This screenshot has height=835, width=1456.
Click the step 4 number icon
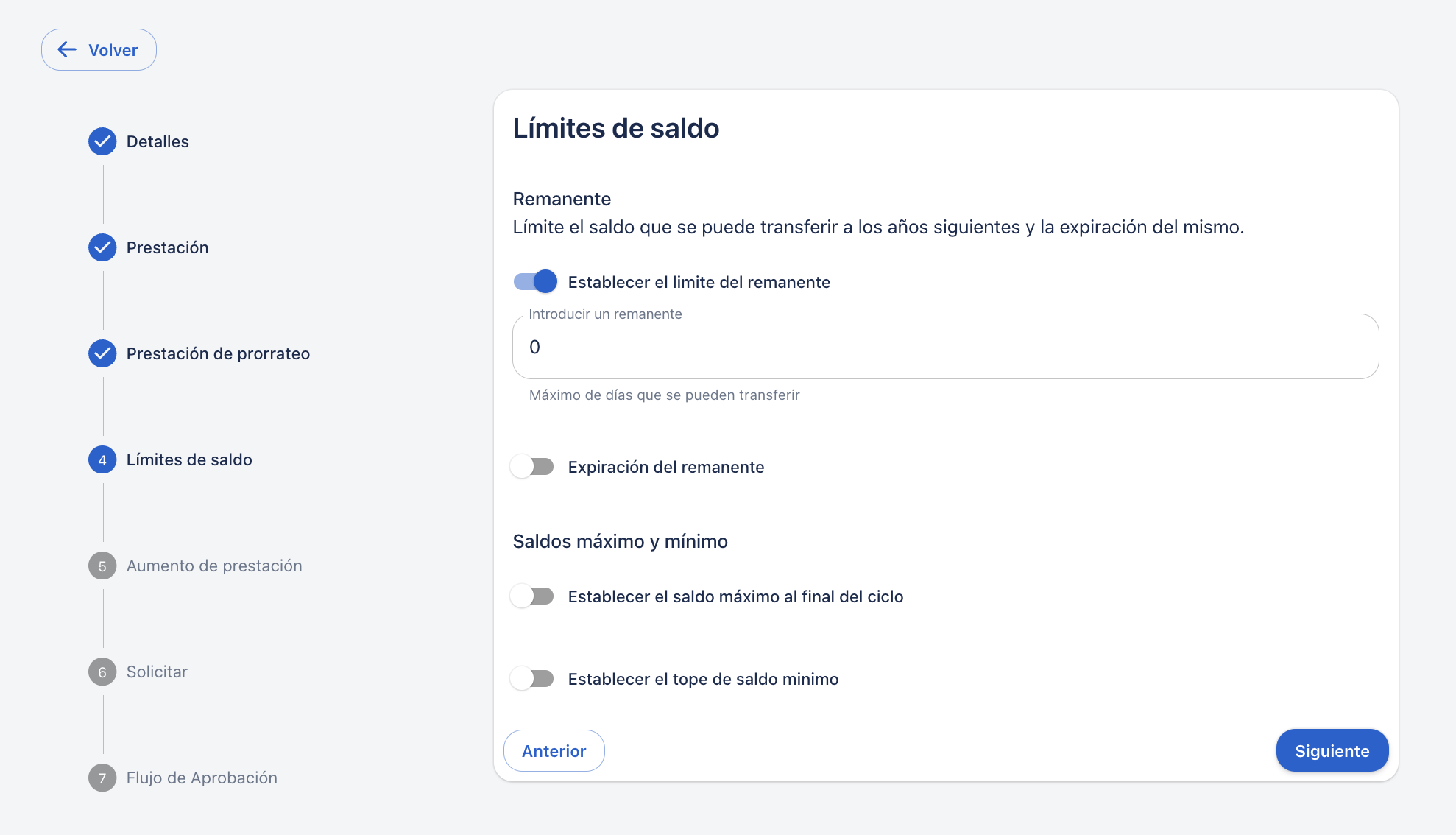pyautogui.click(x=102, y=459)
